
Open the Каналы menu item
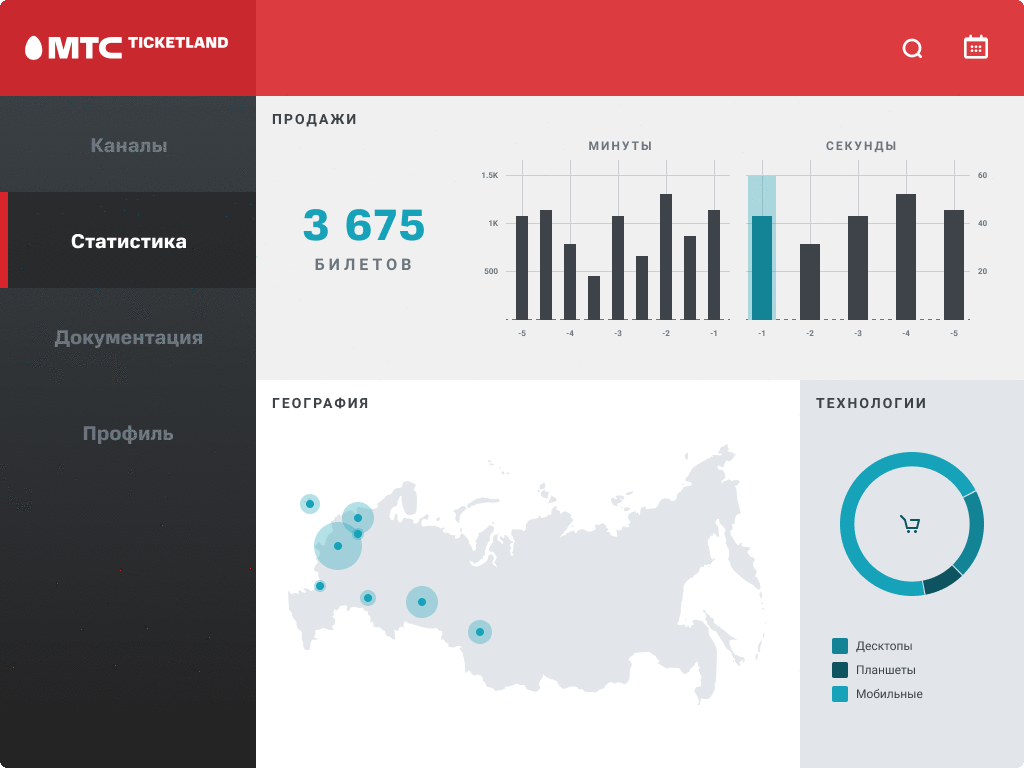tap(128, 145)
